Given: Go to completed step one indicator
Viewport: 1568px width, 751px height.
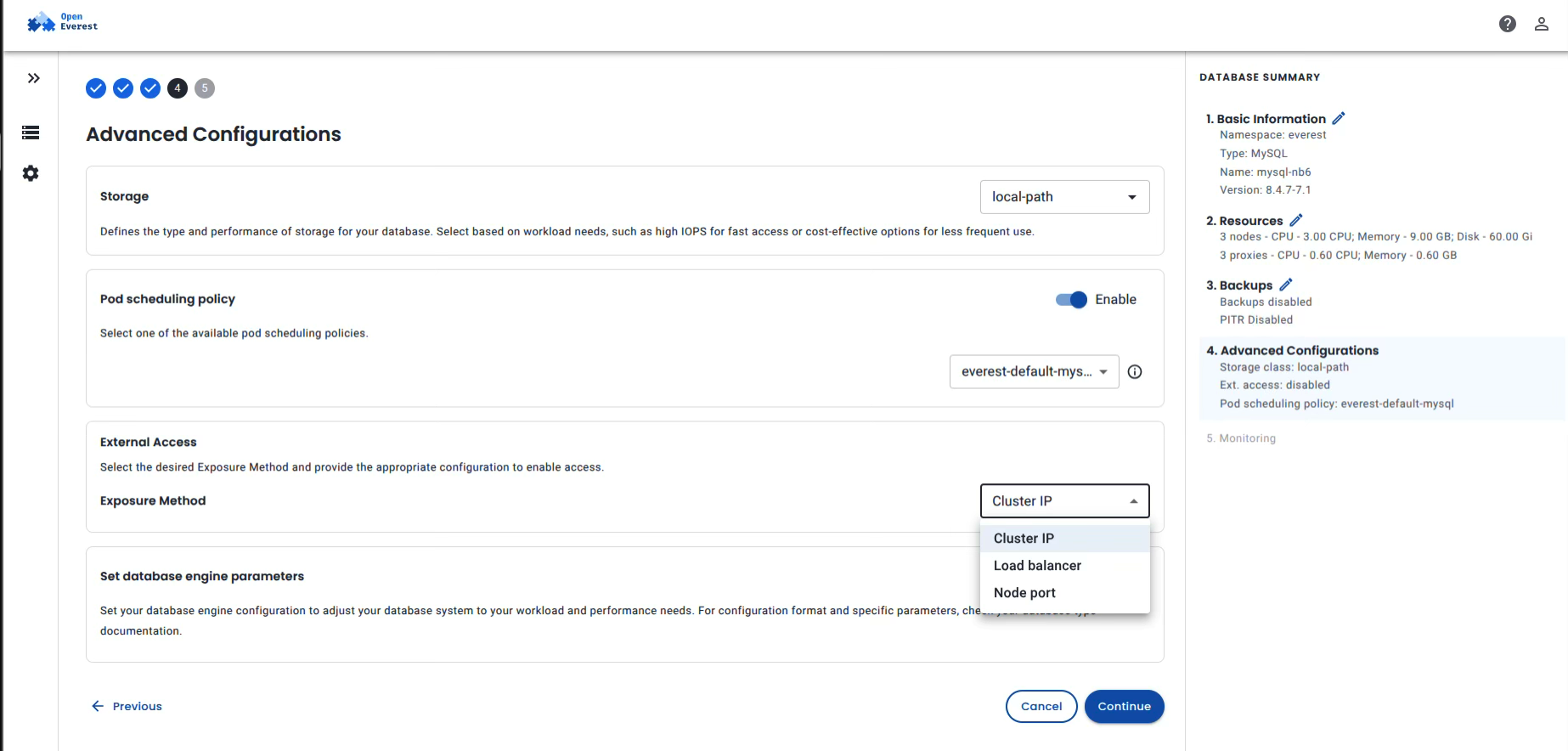Looking at the screenshot, I should [96, 88].
